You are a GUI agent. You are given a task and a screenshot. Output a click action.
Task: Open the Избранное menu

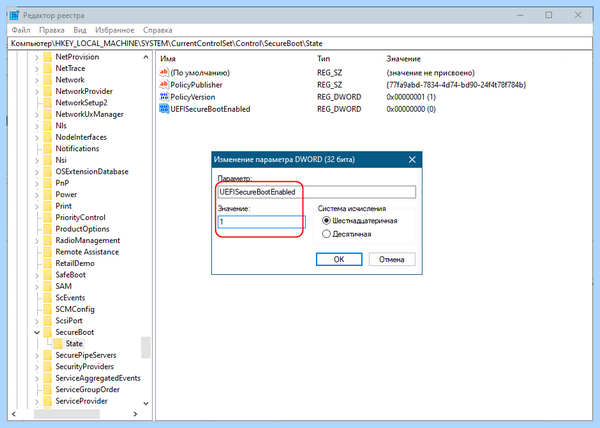click(x=114, y=30)
